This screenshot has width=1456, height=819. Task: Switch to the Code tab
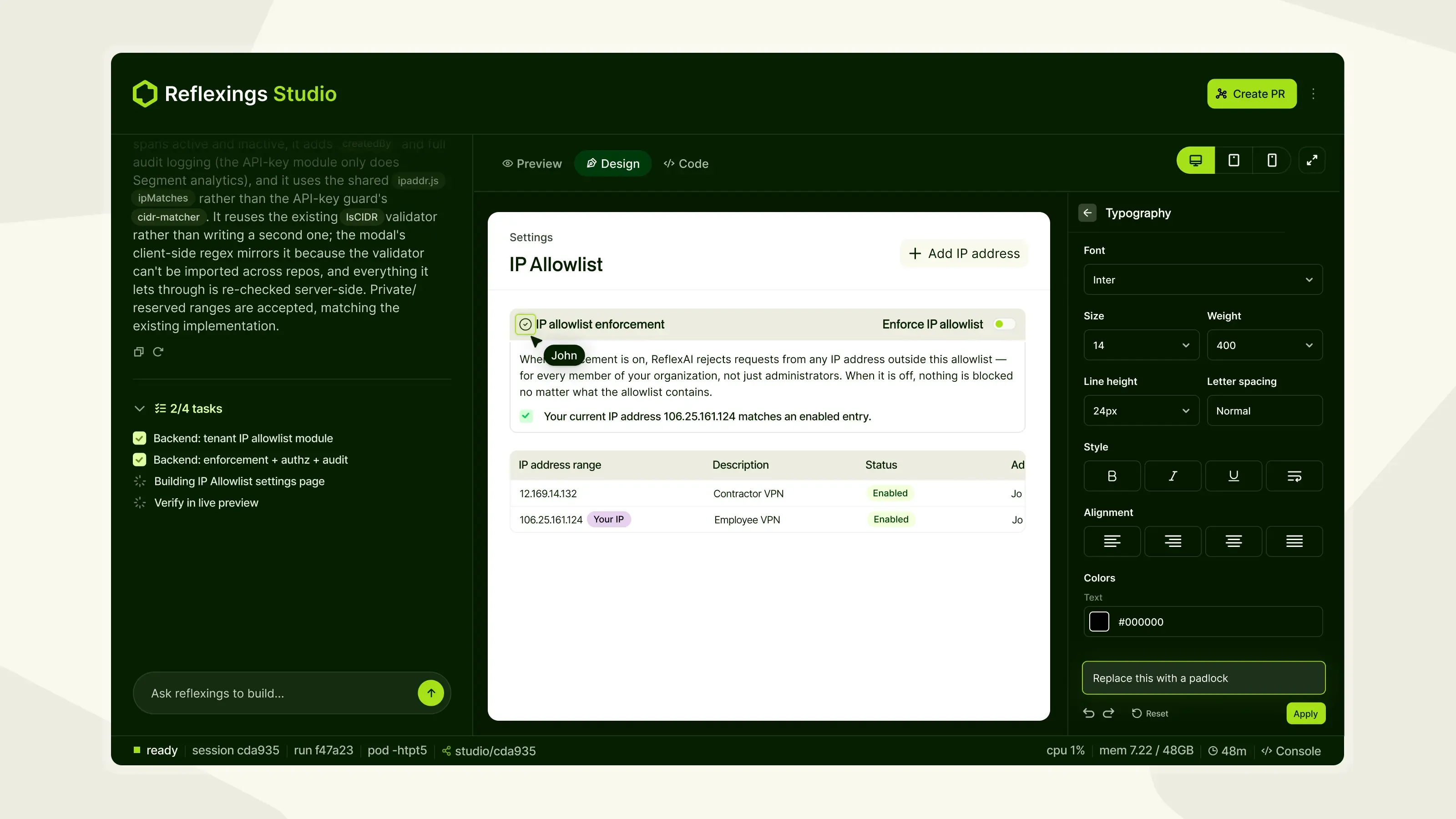(686, 164)
